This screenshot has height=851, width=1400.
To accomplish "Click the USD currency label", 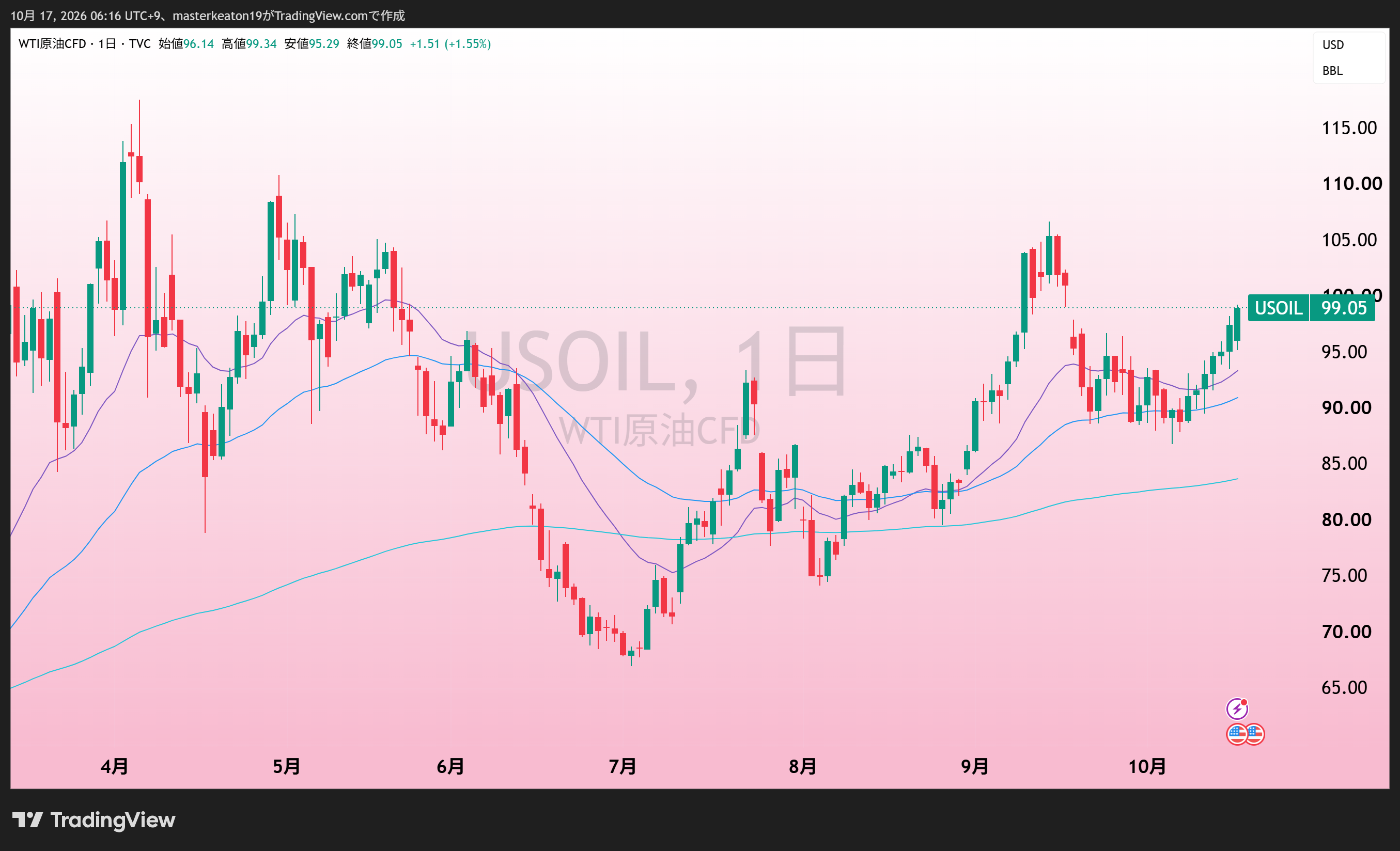I will (1333, 45).
